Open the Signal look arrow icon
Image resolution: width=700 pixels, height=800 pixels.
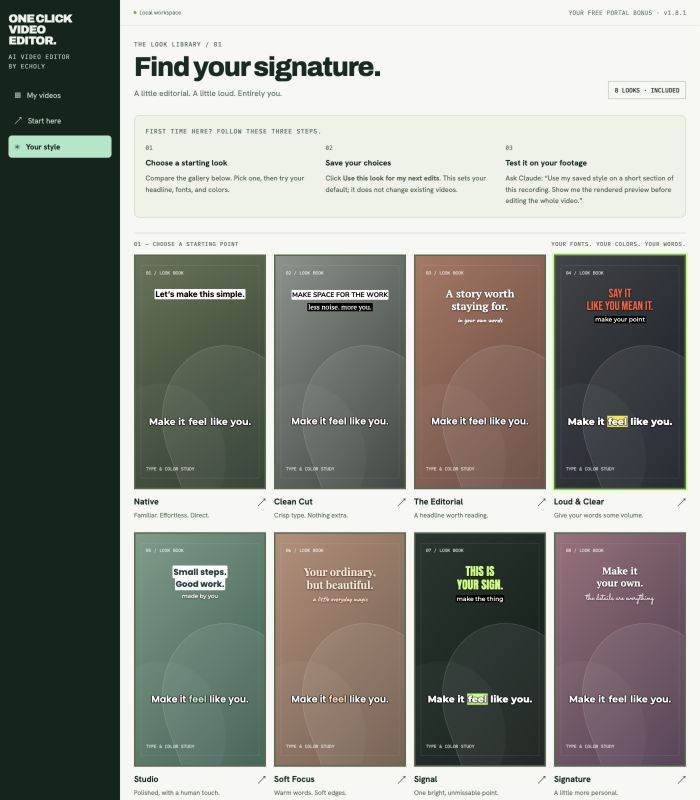(541, 780)
